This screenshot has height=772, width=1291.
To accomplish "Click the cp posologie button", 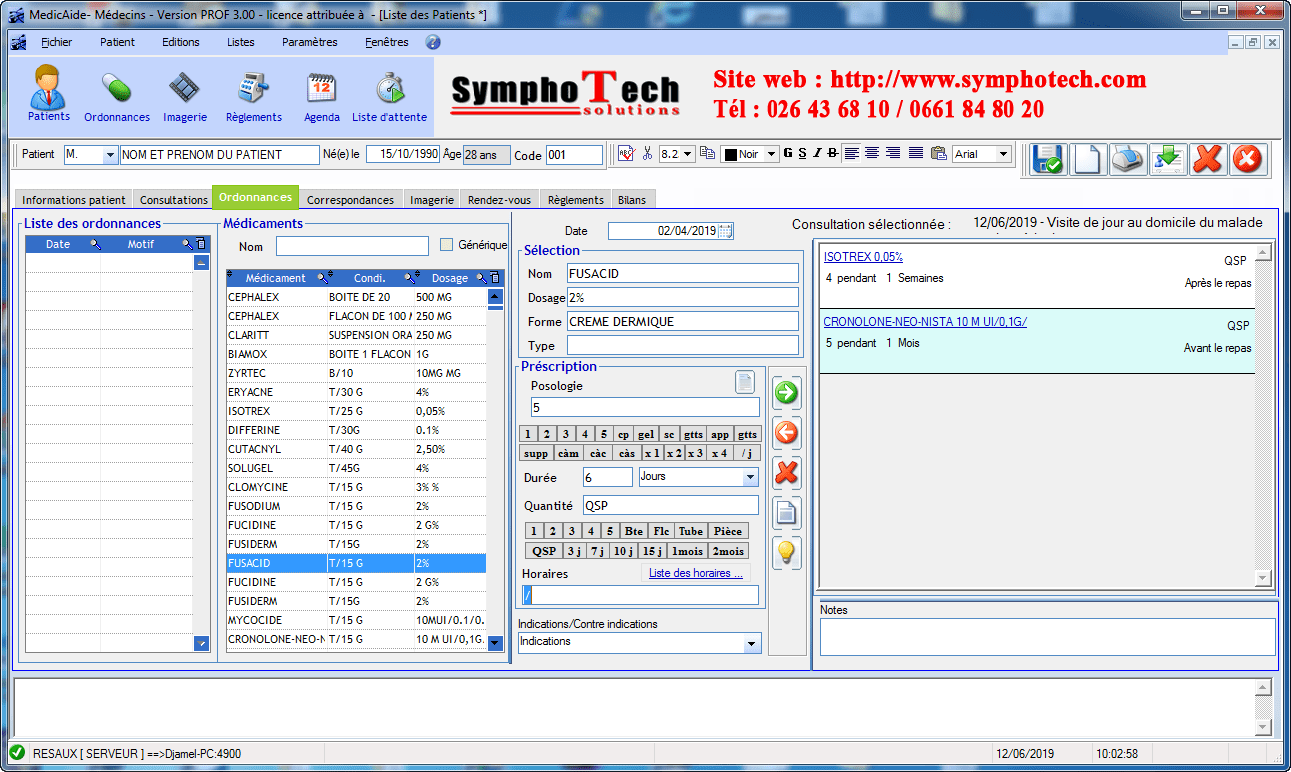I will [623, 434].
